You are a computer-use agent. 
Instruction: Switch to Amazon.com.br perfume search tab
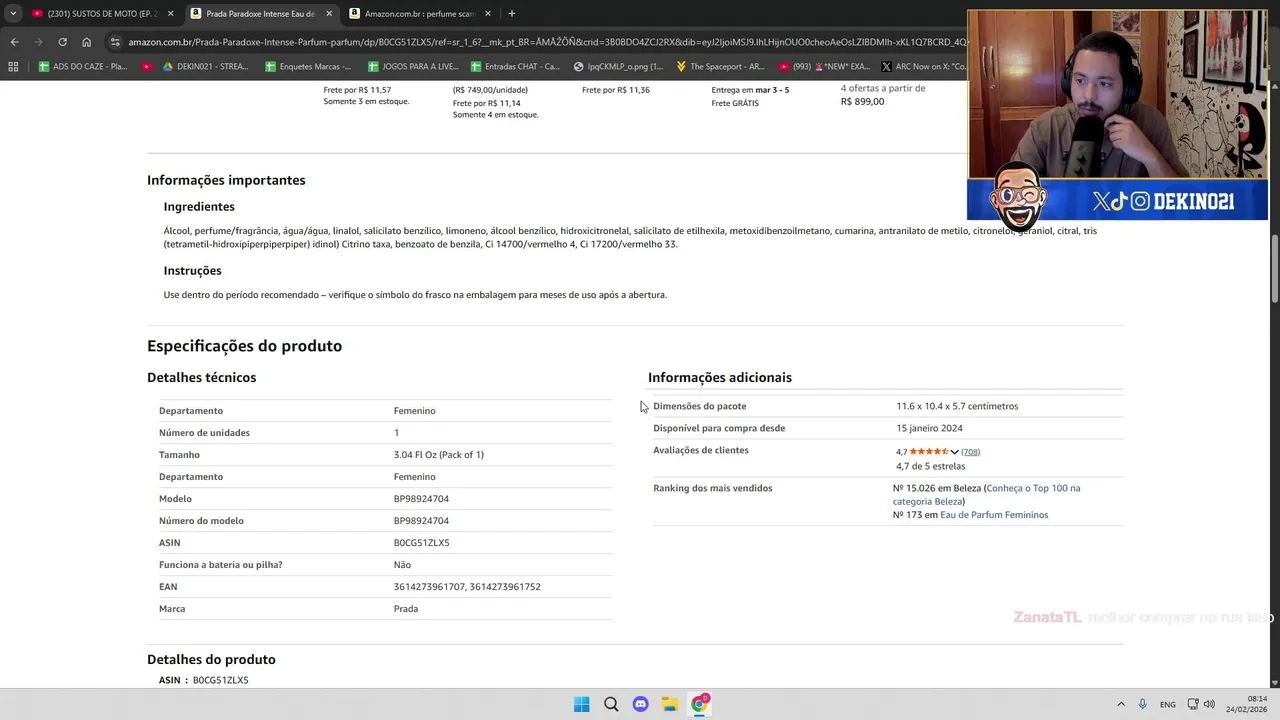point(420,13)
